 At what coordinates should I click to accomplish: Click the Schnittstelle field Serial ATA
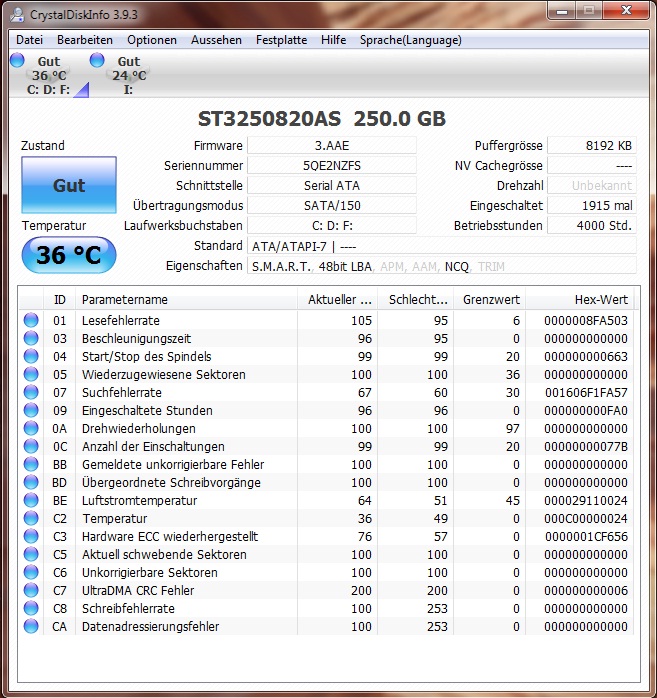(332, 186)
